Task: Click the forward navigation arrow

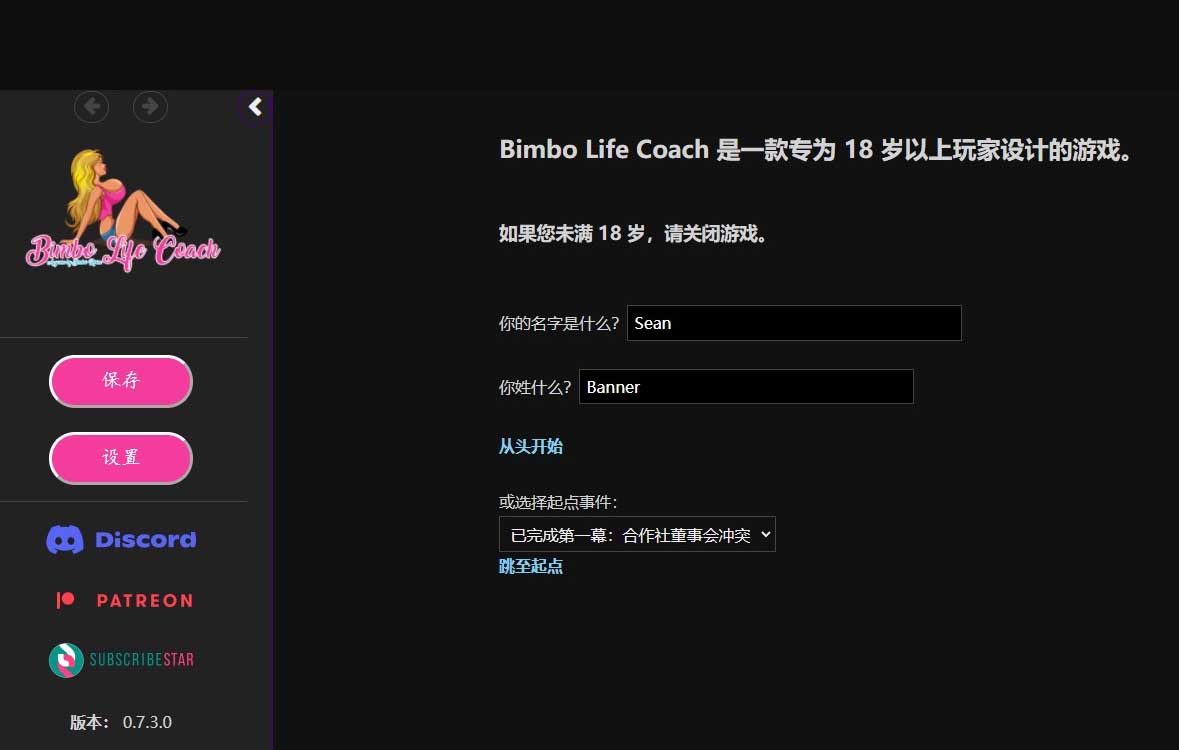Action: pyautogui.click(x=150, y=106)
